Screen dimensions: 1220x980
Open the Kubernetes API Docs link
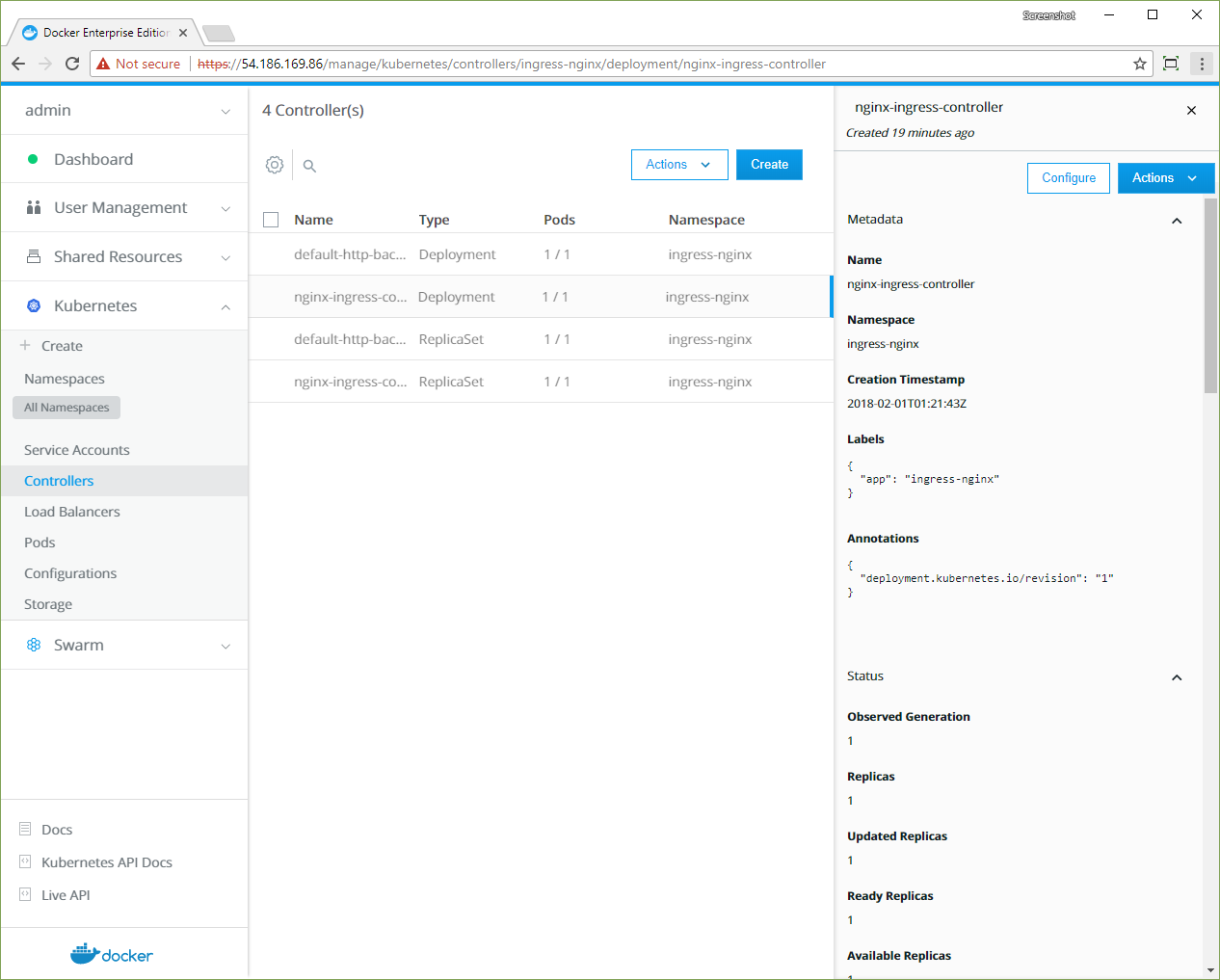(x=107, y=862)
